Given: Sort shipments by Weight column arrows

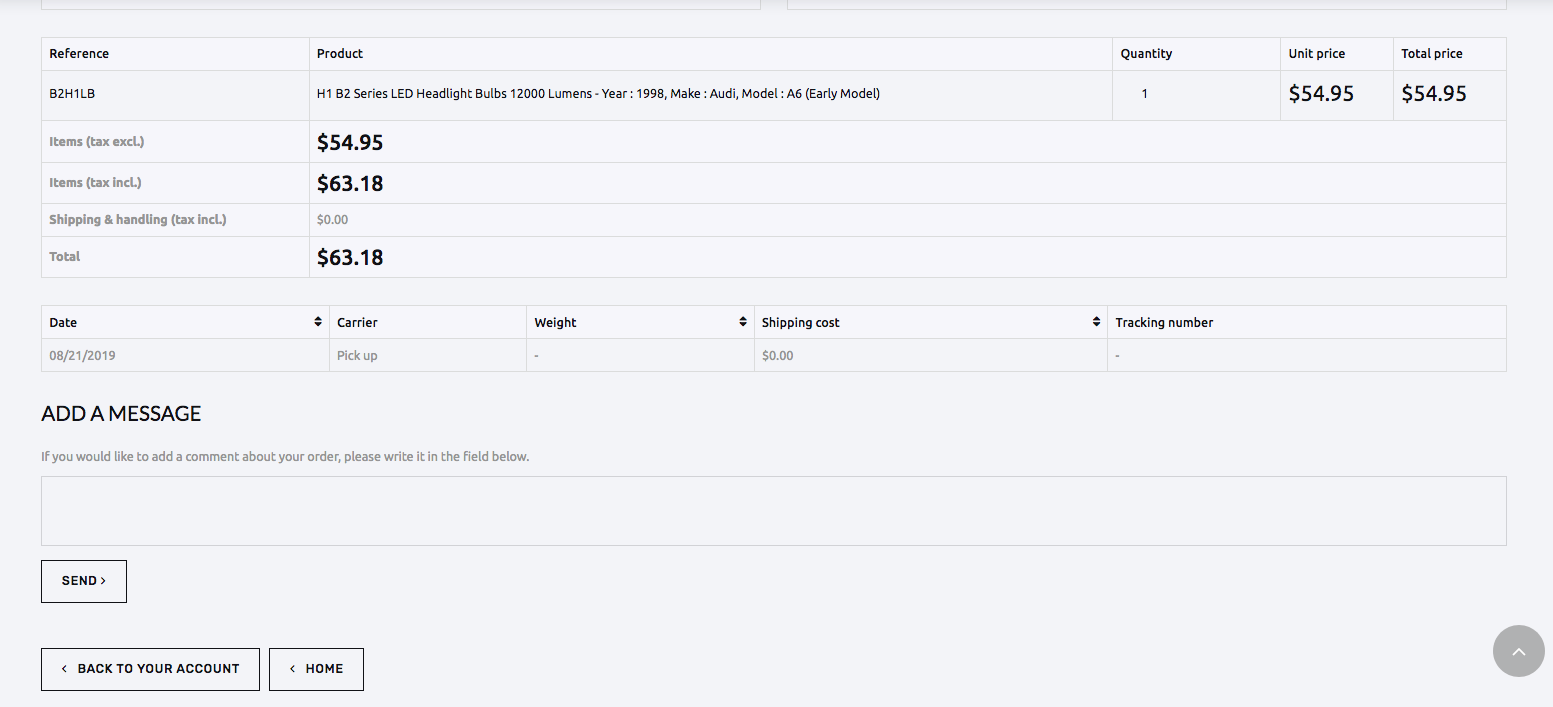Looking at the screenshot, I should 743,322.
